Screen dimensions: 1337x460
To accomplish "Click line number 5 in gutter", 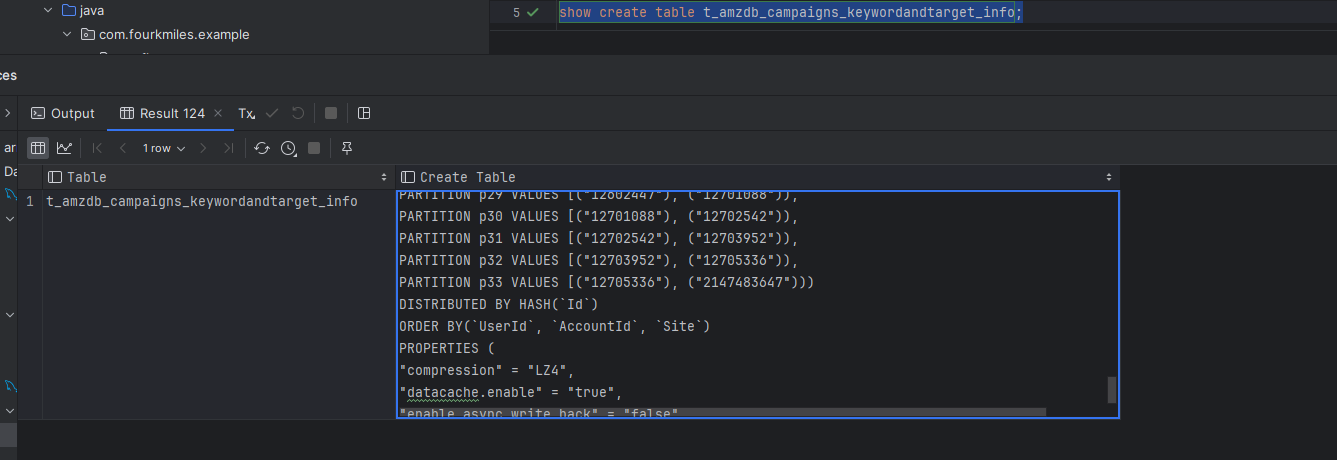I will tap(516, 12).
